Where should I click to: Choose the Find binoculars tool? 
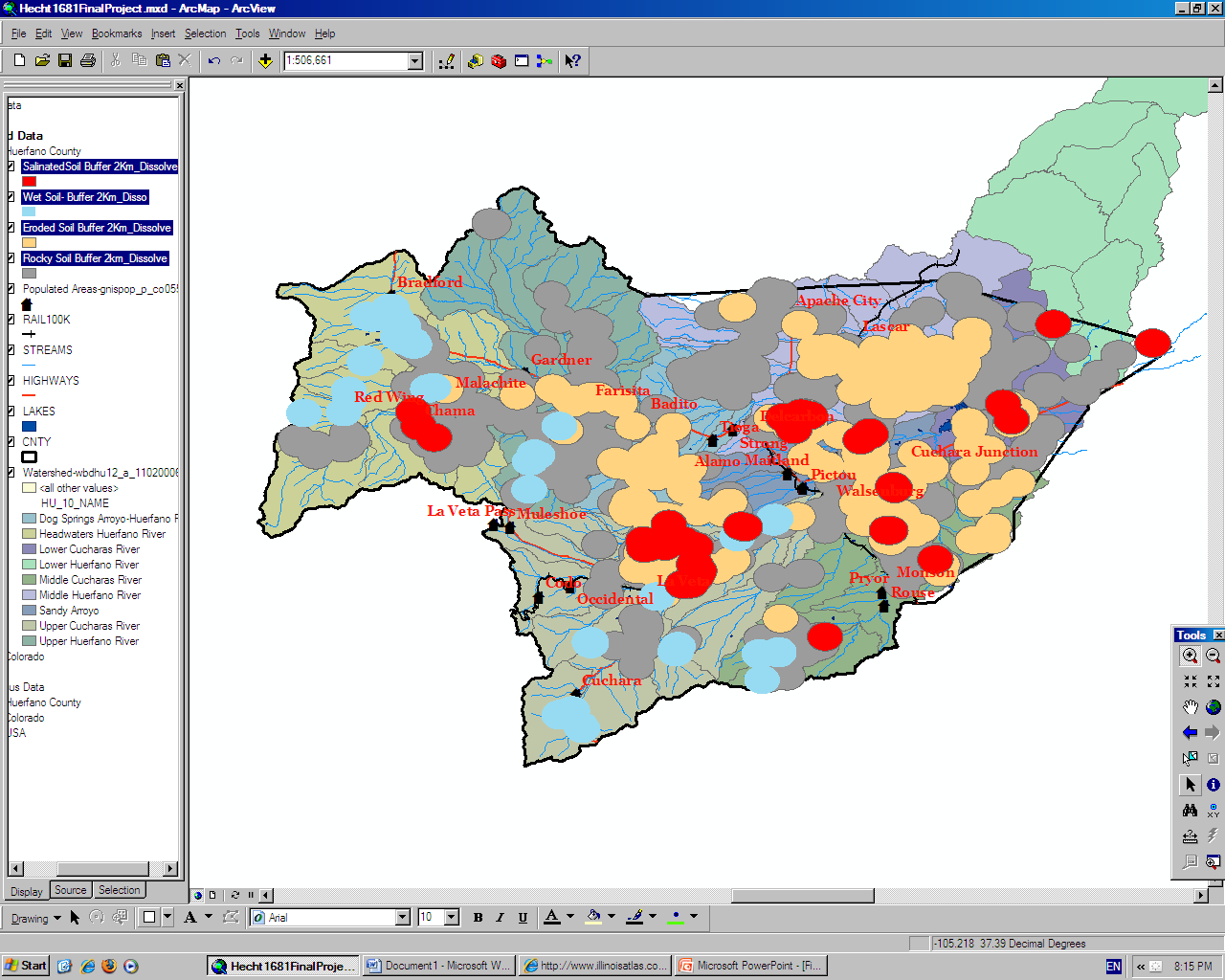(1190, 811)
